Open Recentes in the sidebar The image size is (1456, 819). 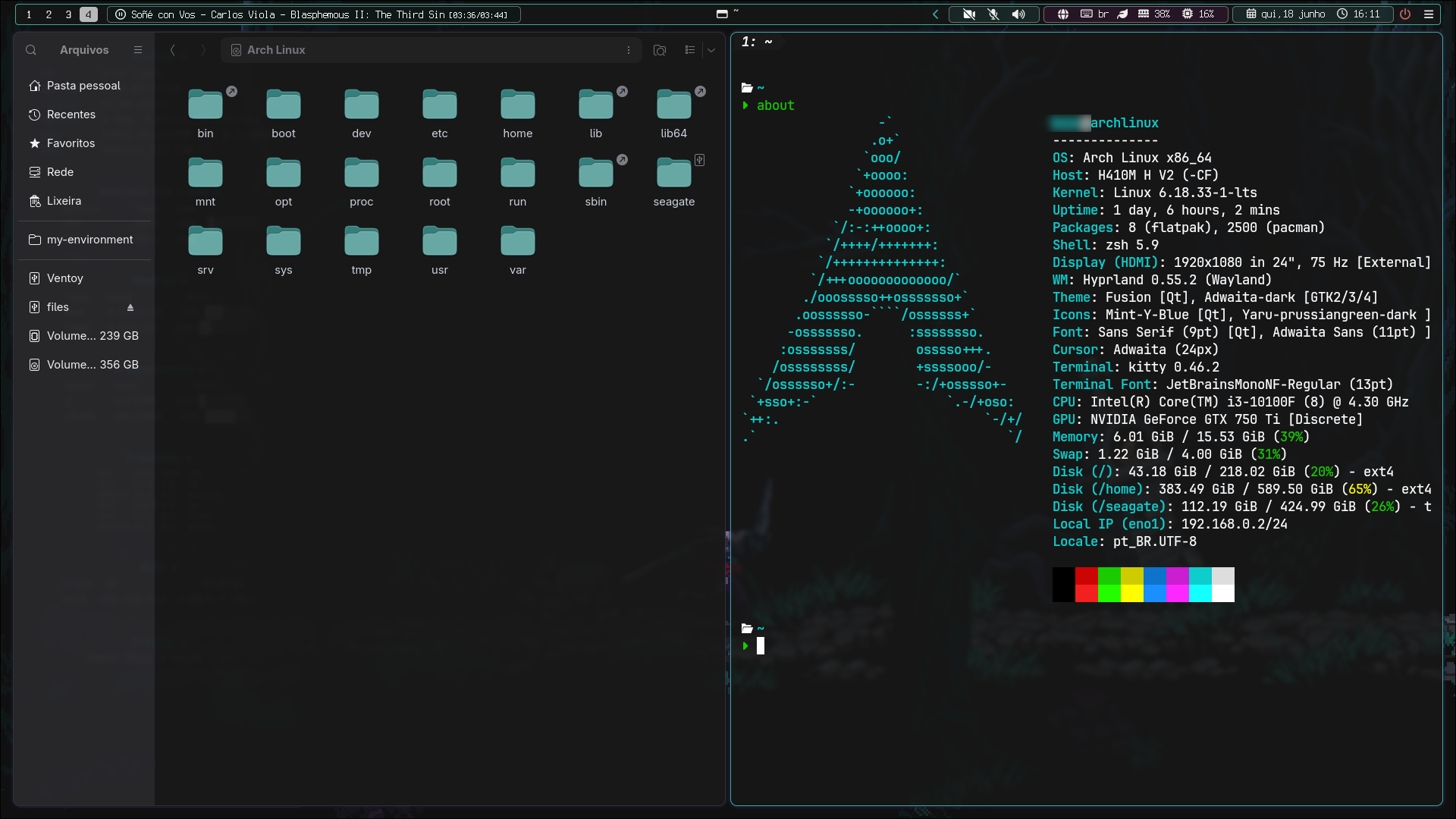(x=85, y=115)
